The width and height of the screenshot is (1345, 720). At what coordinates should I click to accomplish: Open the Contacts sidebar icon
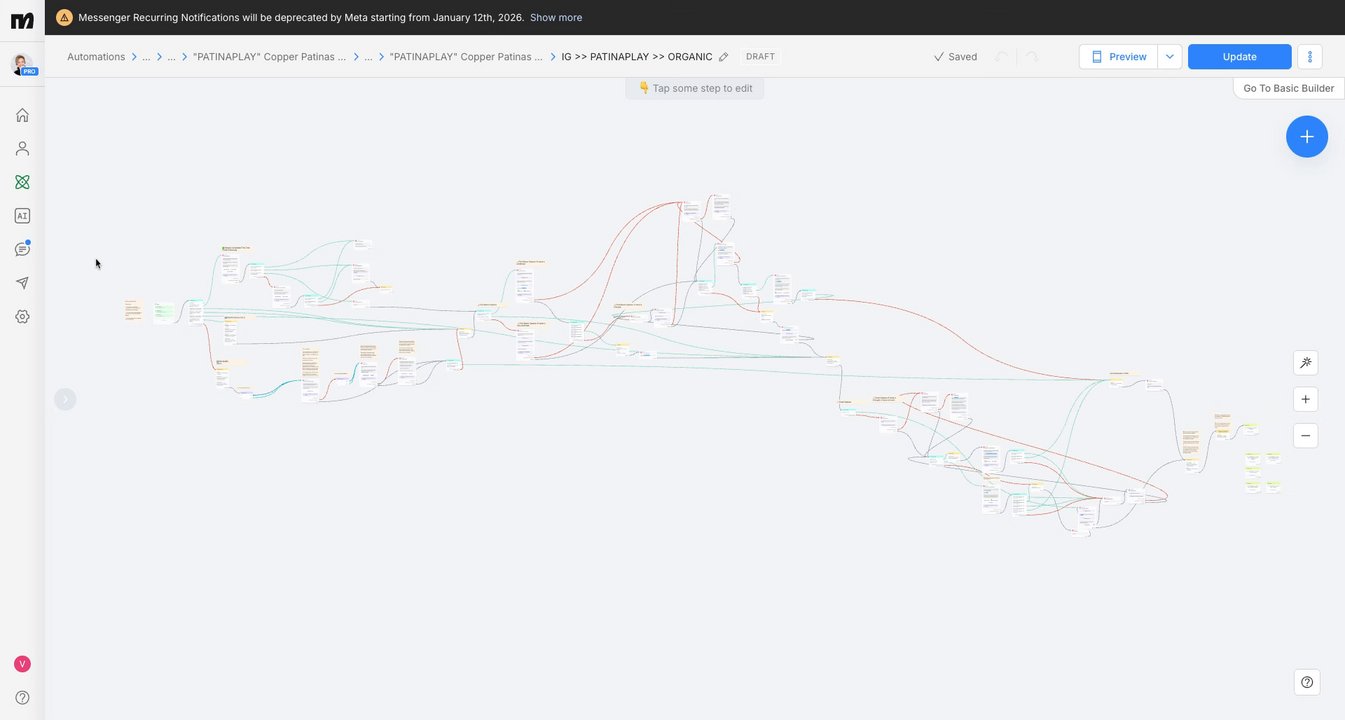(22, 148)
